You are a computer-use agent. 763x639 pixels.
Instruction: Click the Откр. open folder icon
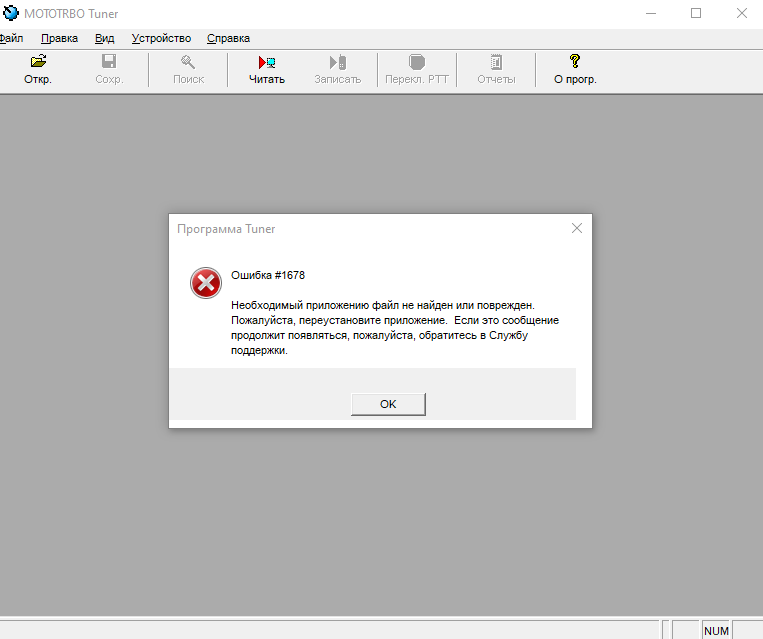pyautogui.click(x=38, y=61)
